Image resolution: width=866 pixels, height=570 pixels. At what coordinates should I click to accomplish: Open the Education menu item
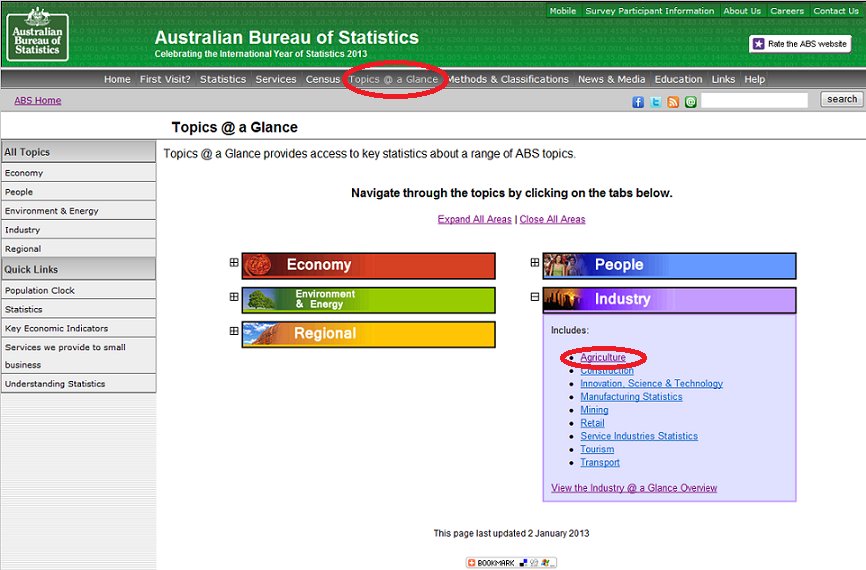(x=678, y=79)
